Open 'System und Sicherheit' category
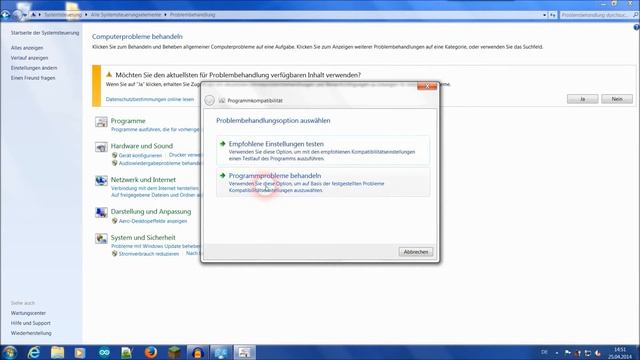Screen dimensions: 640x360 pos(143,237)
